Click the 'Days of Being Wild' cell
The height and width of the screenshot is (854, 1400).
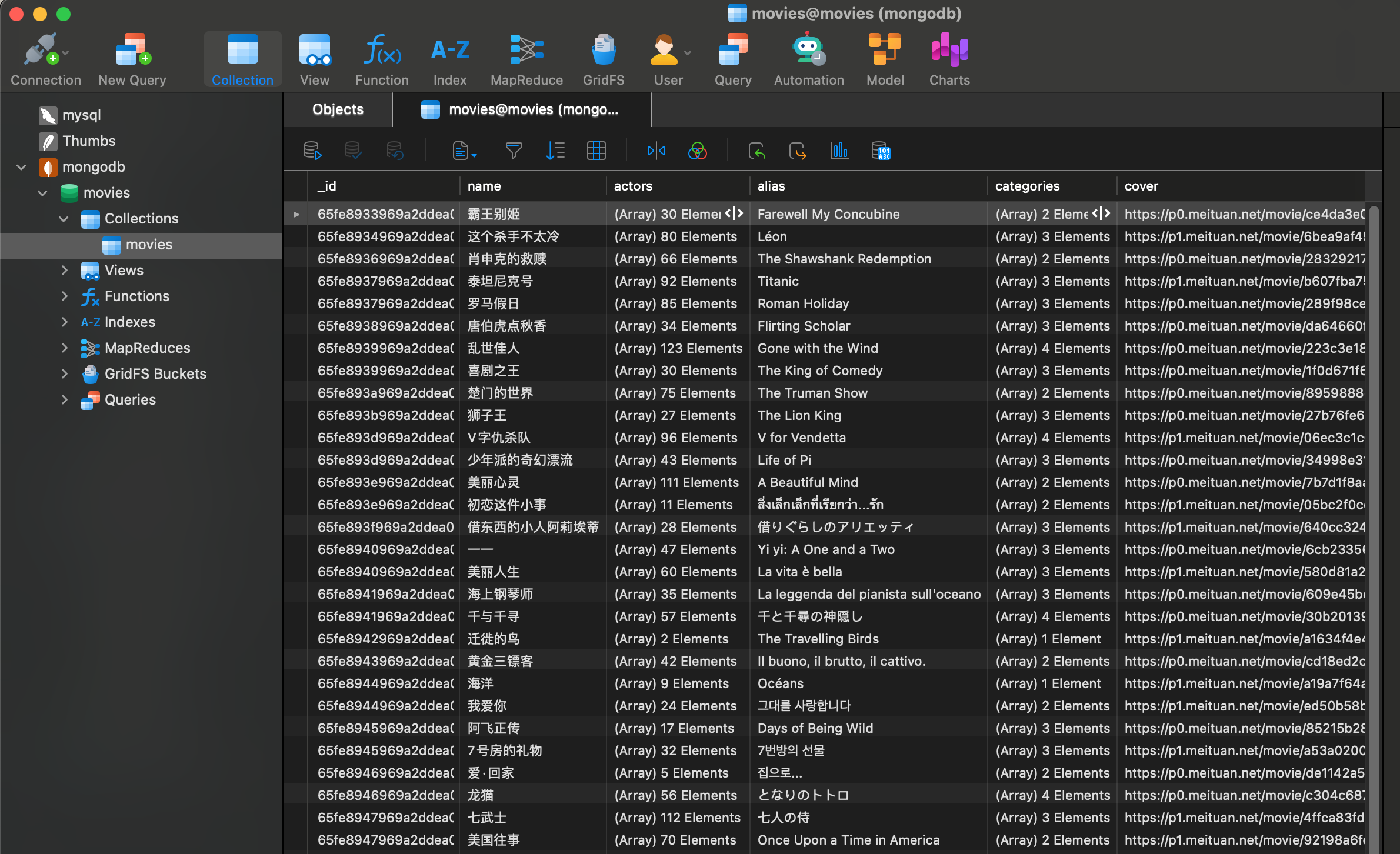(868, 728)
